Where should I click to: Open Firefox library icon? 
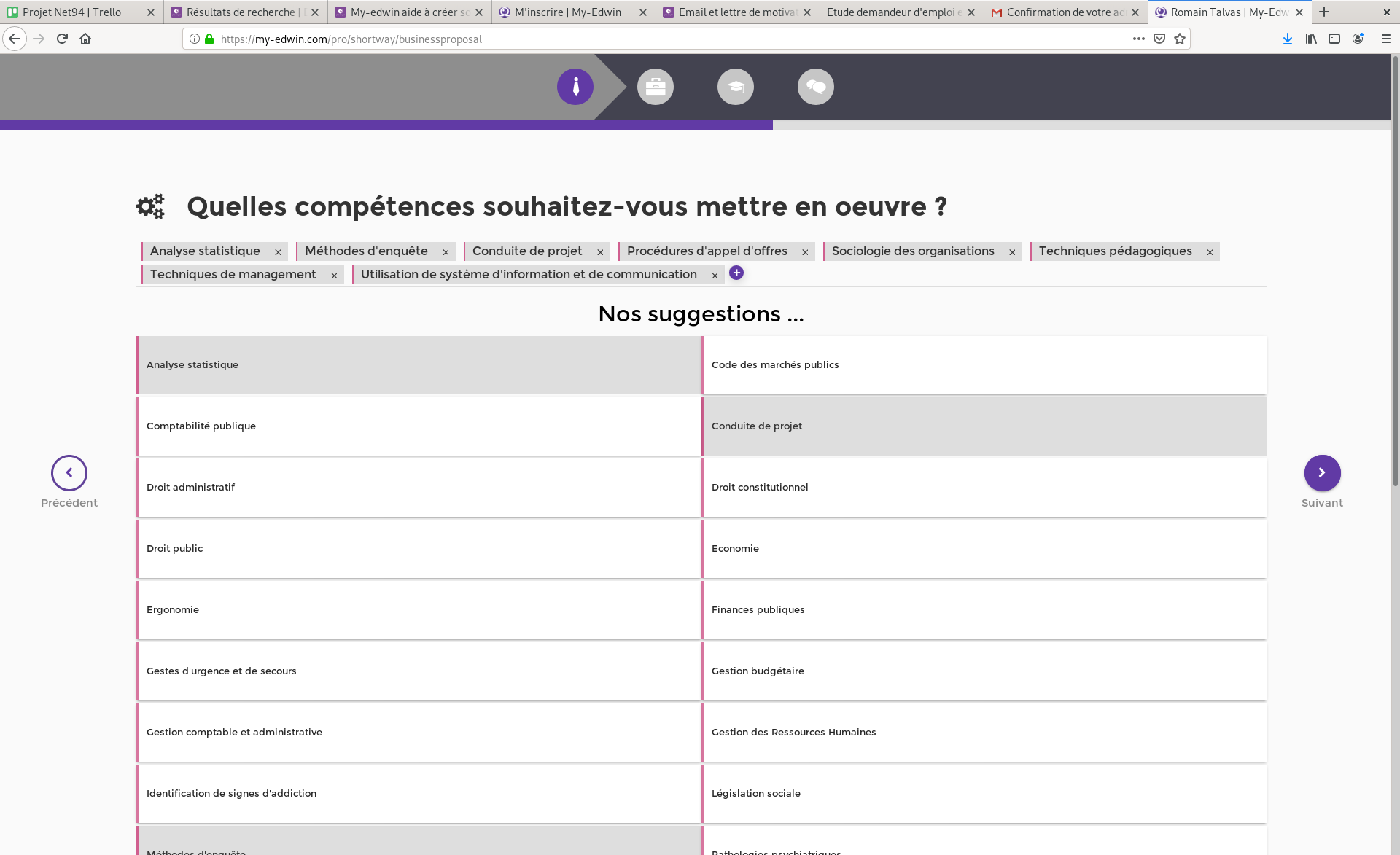coord(1310,39)
